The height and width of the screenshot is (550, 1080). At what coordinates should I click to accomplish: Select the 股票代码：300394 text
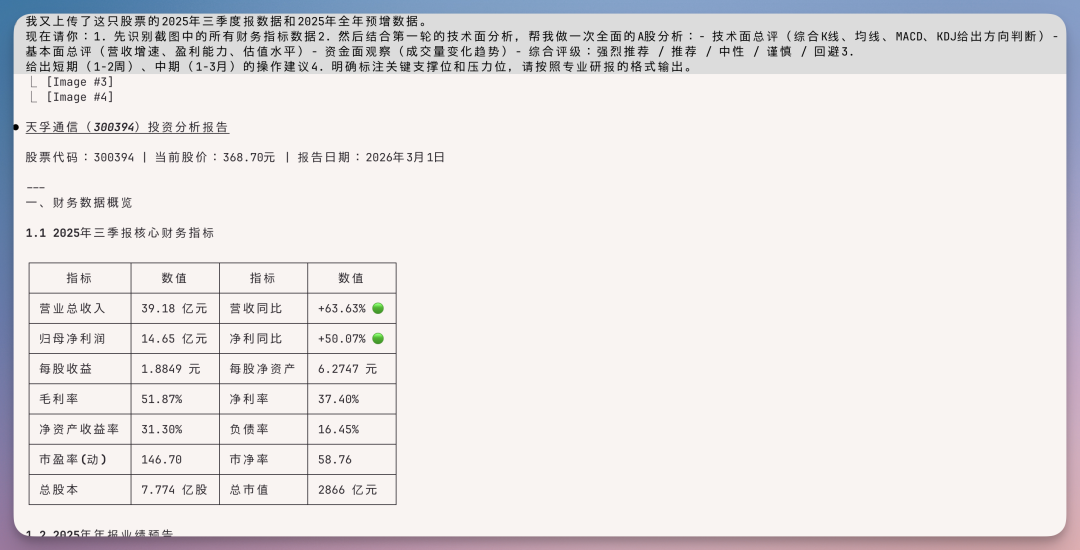(80, 158)
